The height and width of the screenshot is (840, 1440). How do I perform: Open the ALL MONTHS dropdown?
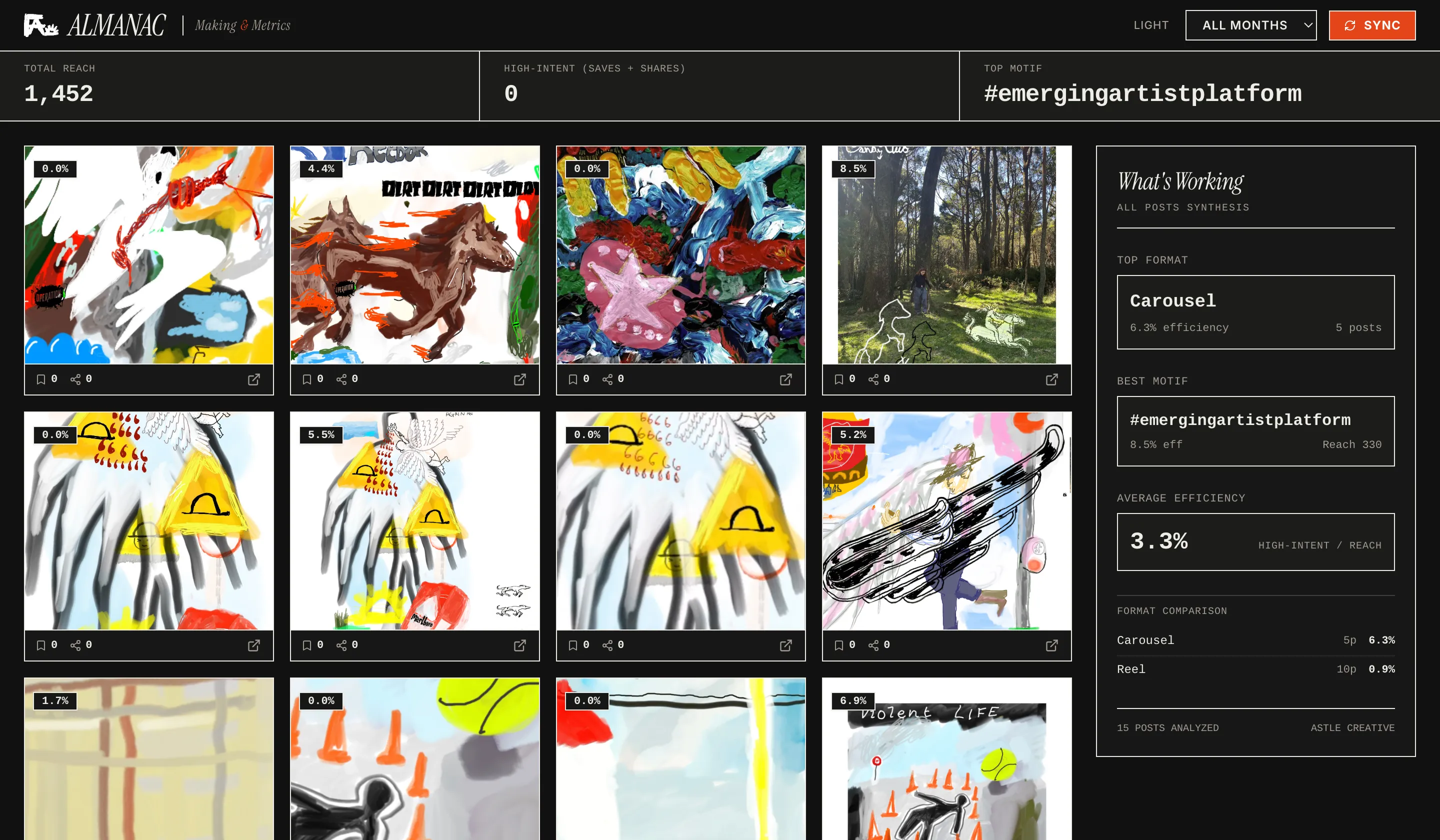(1251, 25)
